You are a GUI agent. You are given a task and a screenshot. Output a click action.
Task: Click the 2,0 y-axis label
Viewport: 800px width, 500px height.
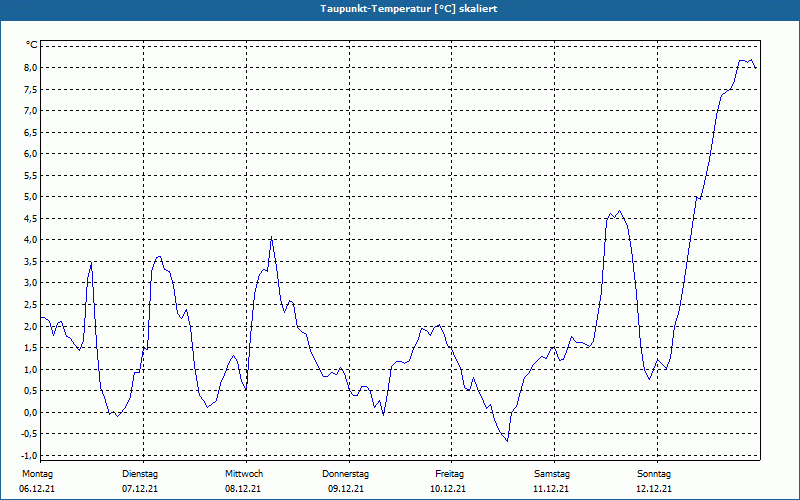click(x=31, y=326)
